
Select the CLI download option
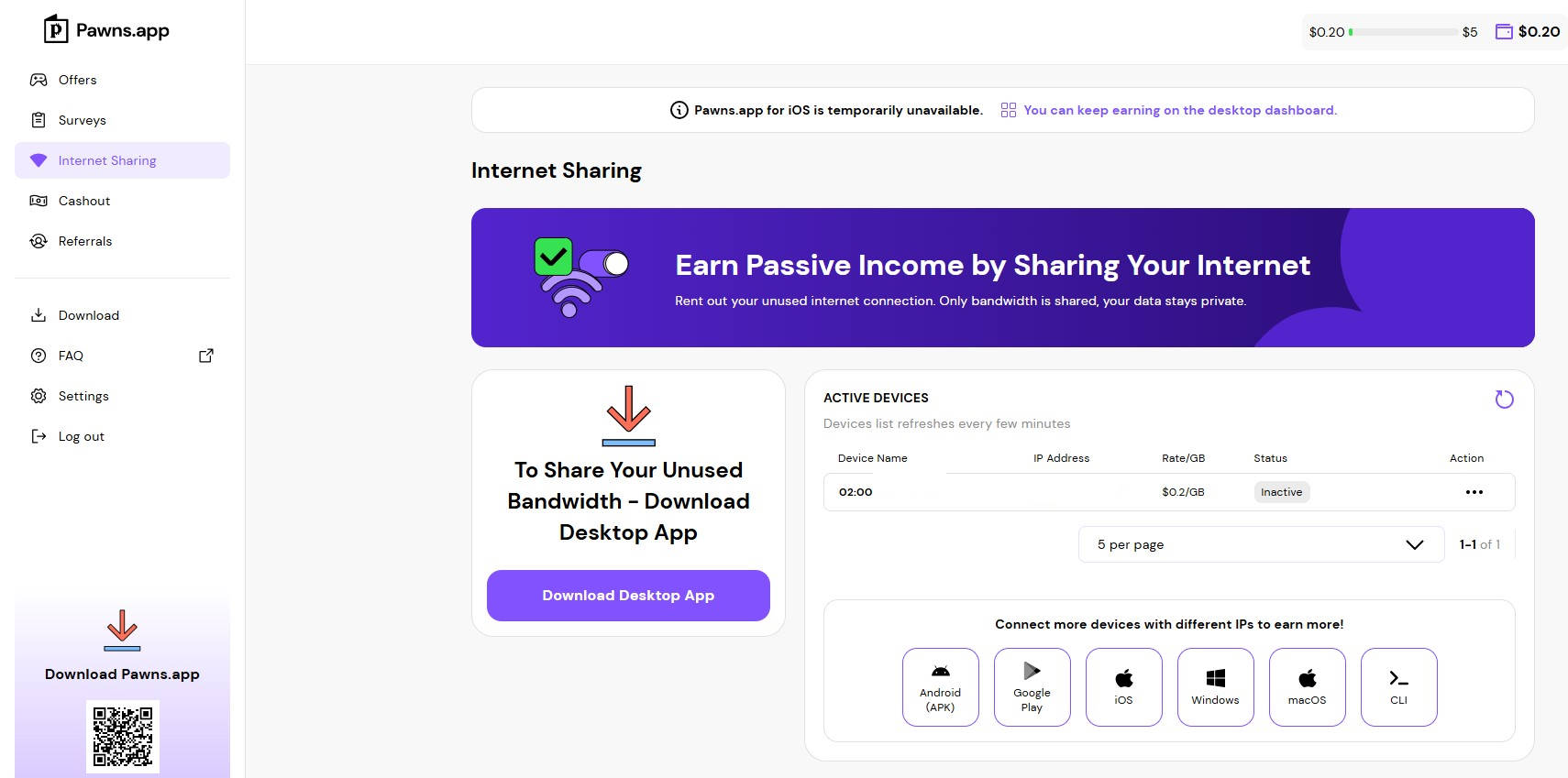tap(1398, 687)
